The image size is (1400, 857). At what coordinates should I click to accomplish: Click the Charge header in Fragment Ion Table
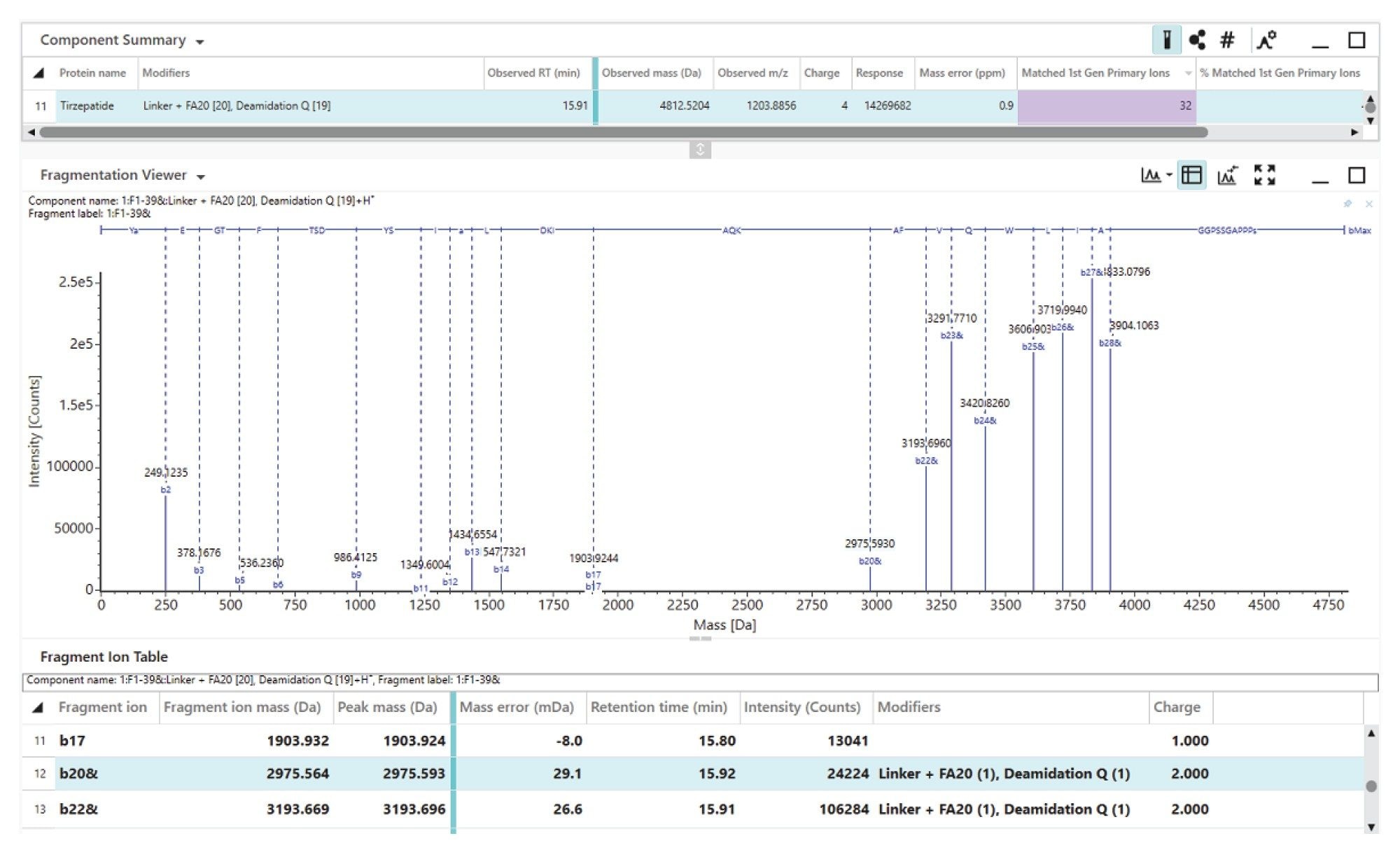coord(1177,707)
